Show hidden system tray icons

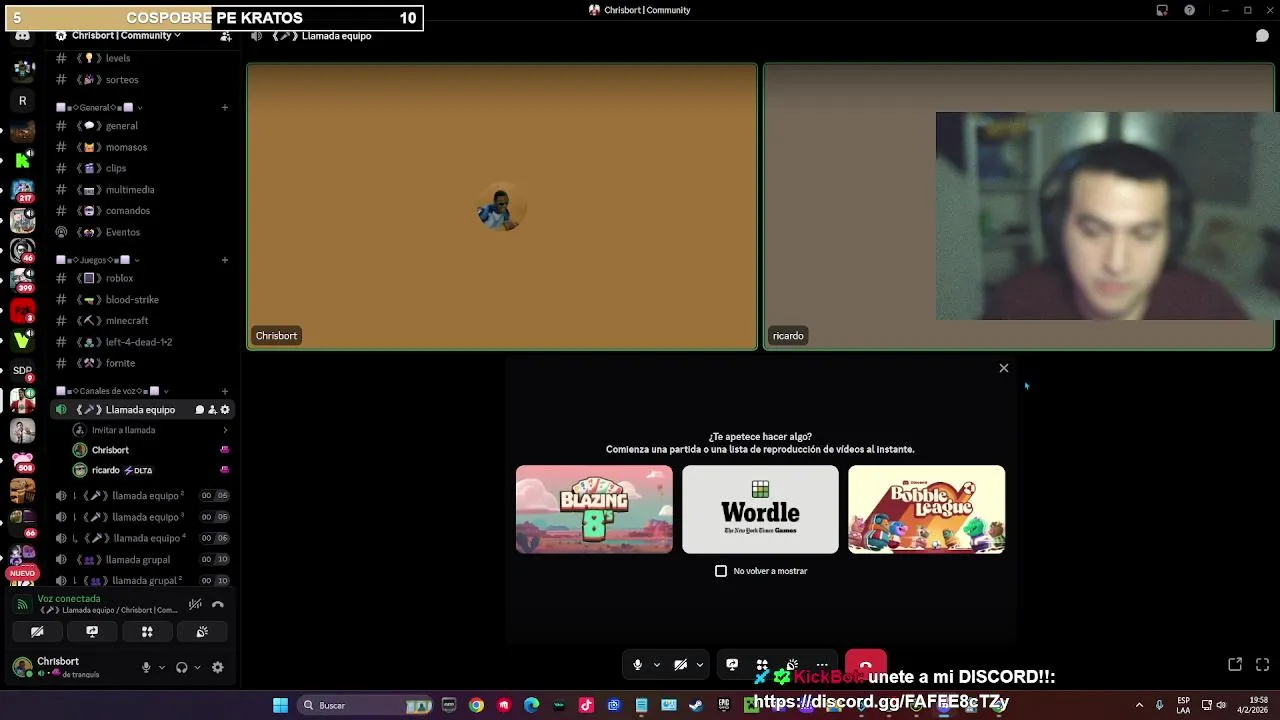[1139, 705]
